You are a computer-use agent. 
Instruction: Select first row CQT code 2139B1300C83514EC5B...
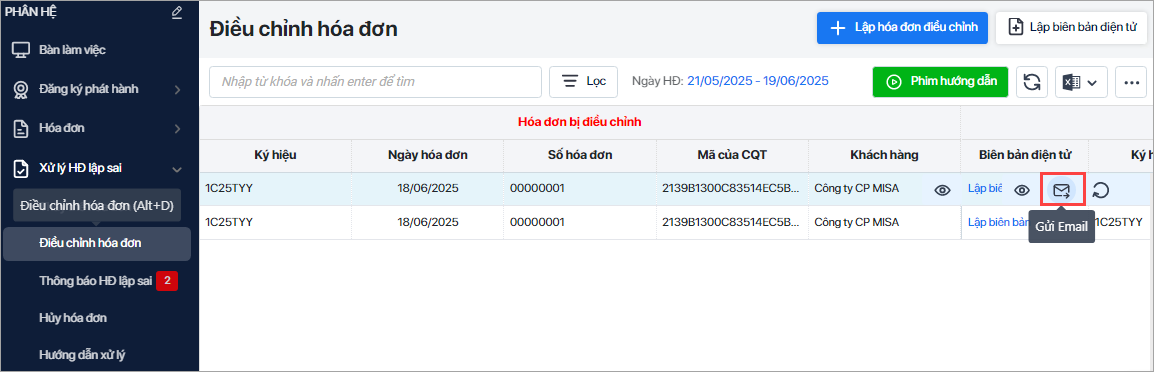click(731, 189)
